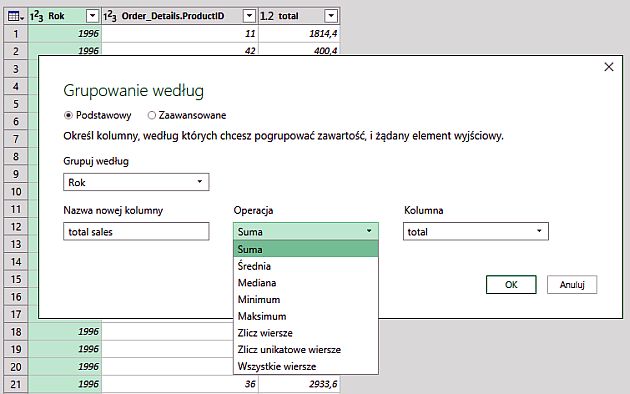
Task: Select row number 1 header
Action: click(16, 33)
